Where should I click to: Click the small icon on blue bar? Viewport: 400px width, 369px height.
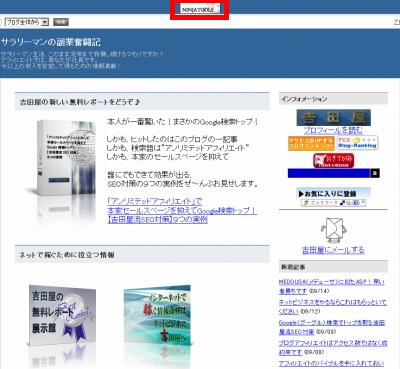click(x=375, y=173)
